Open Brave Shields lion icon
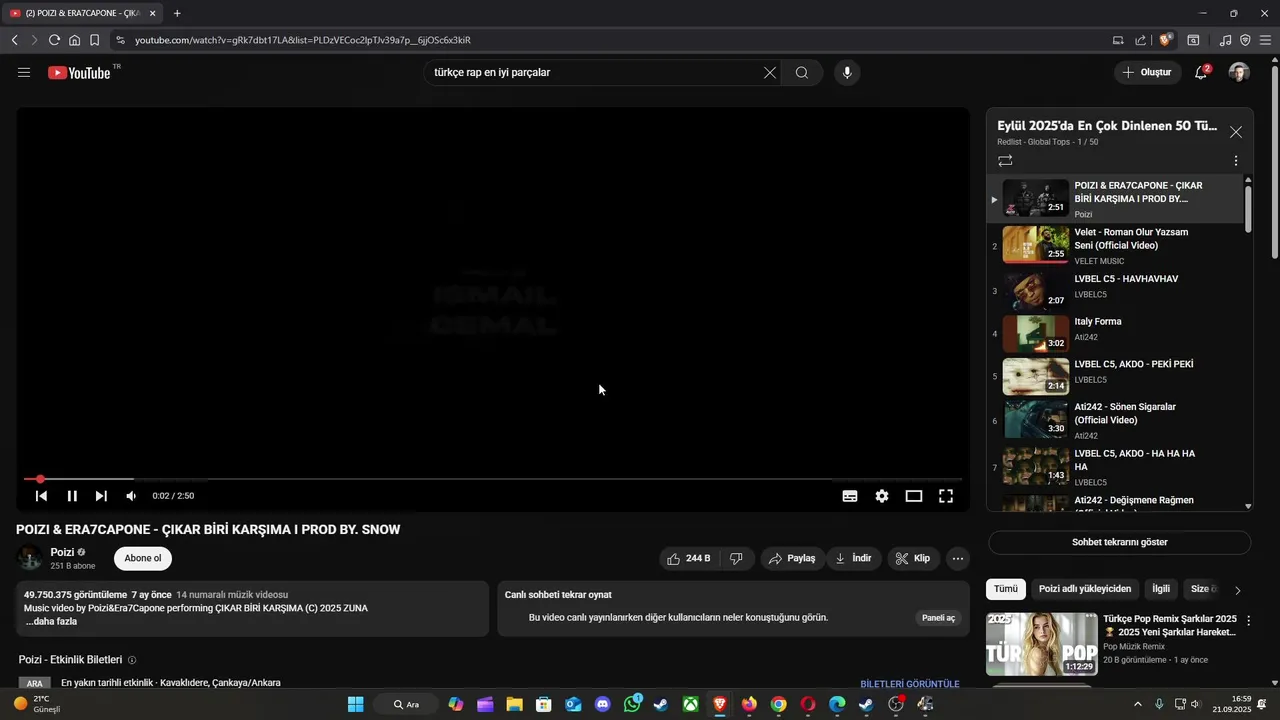 pyautogui.click(x=1166, y=40)
